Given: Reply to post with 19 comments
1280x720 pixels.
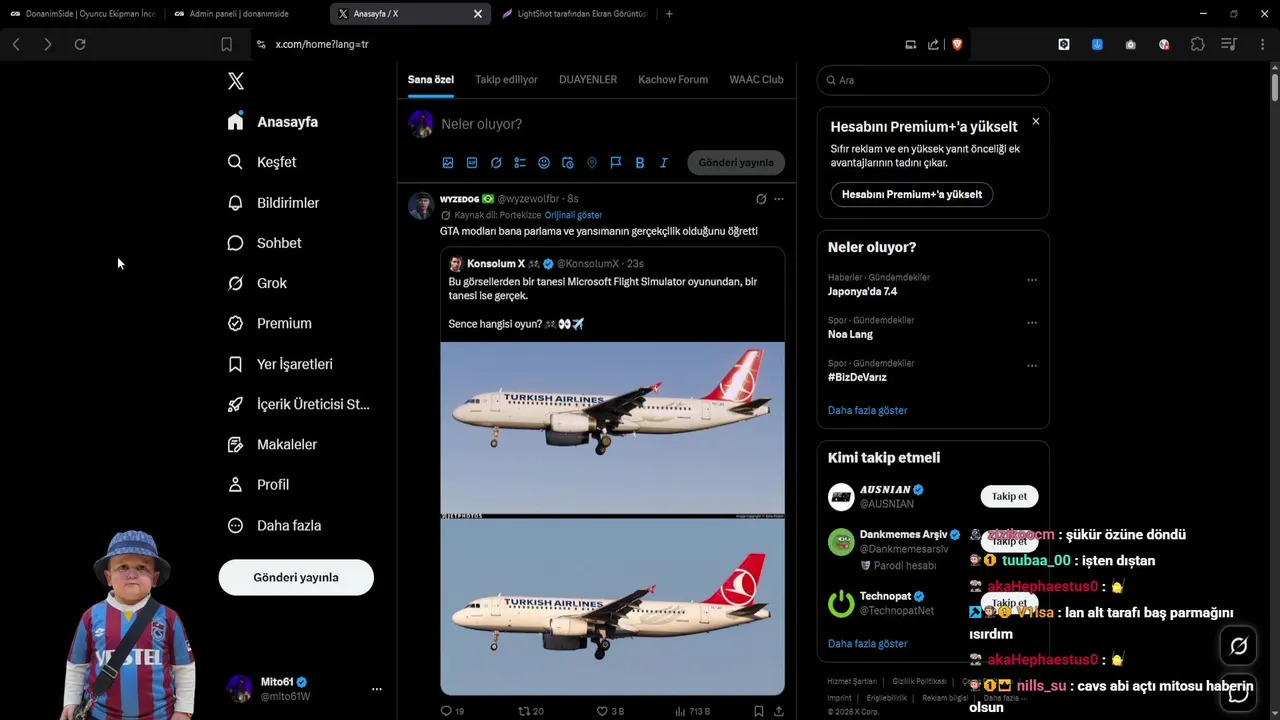Looking at the screenshot, I should (452, 711).
